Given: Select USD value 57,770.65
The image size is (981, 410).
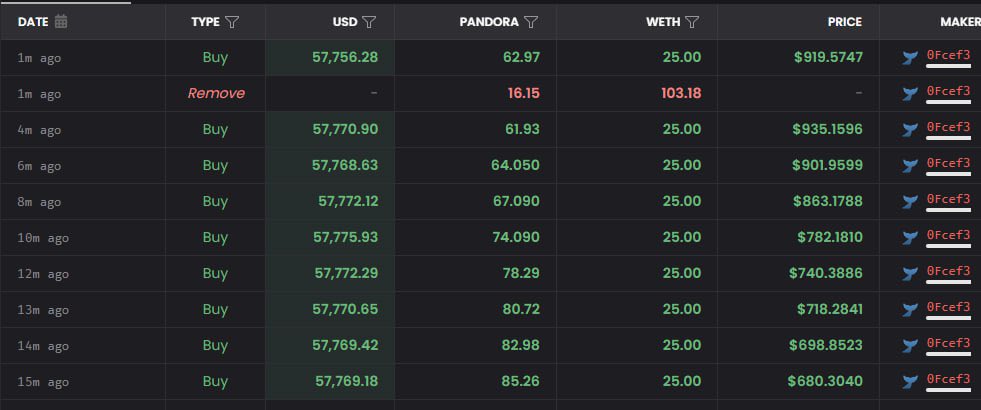Looking at the screenshot, I should pos(345,310).
